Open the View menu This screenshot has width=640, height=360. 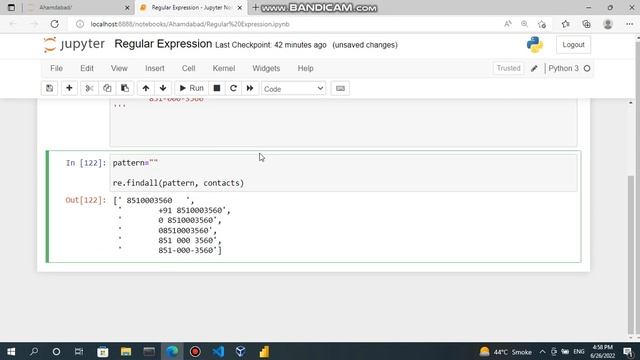pyautogui.click(x=119, y=69)
